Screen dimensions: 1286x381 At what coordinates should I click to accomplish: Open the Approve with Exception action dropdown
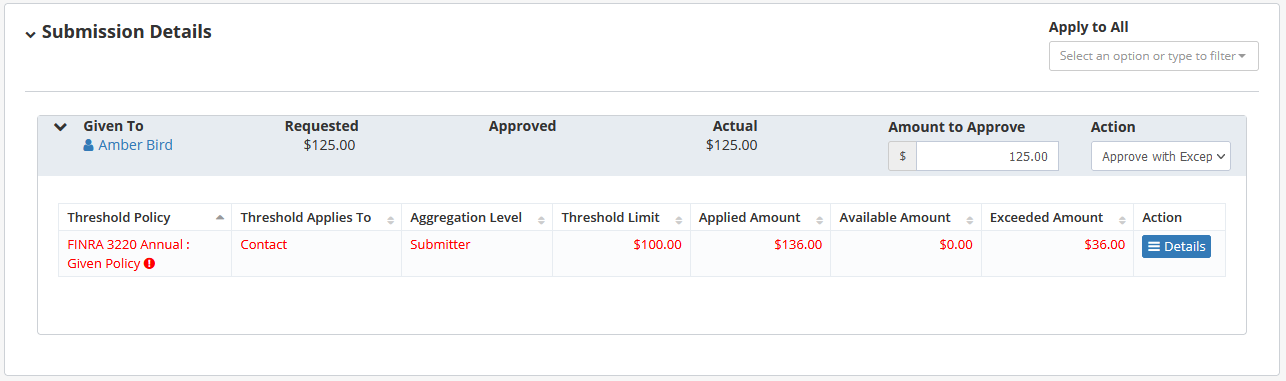pos(1160,156)
